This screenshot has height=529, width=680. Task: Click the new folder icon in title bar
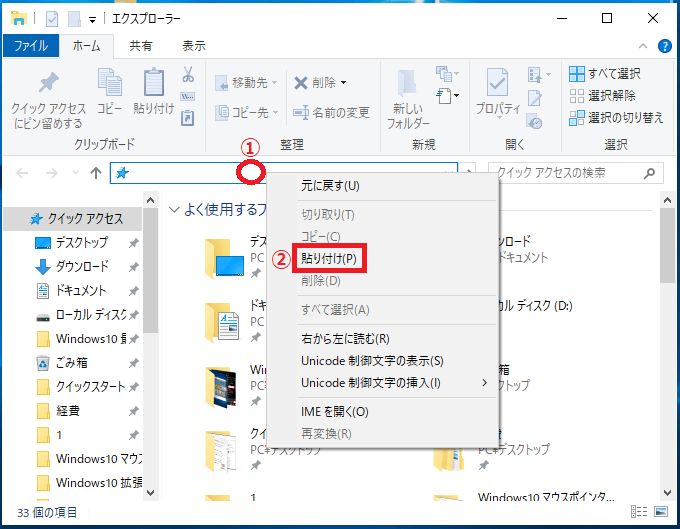[74, 19]
